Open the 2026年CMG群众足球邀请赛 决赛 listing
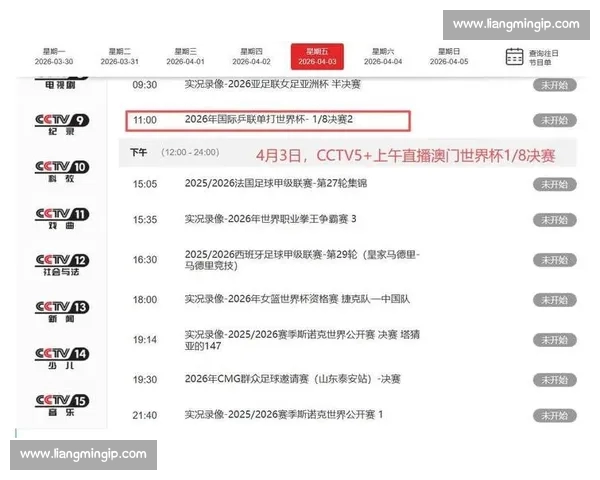Viewport: 600px width, 480px height. tap(292, 379)
